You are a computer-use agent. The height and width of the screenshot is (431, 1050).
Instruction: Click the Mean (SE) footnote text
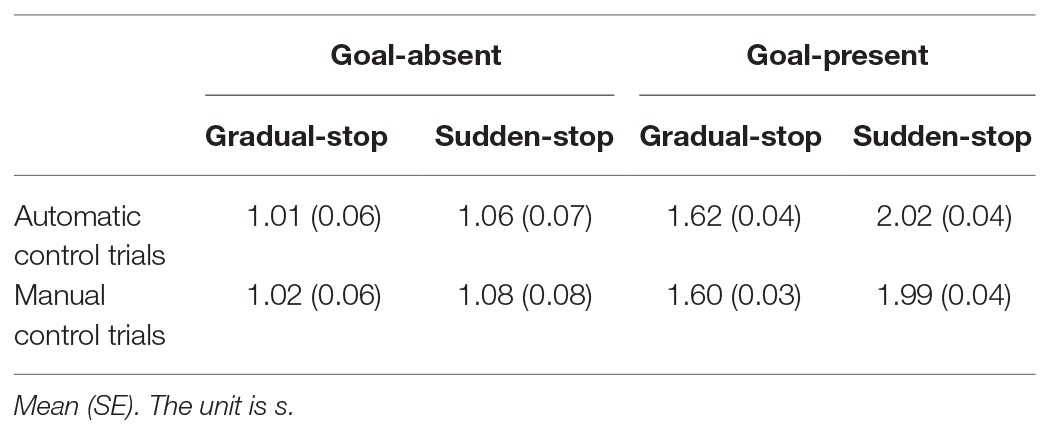(154, 406)
